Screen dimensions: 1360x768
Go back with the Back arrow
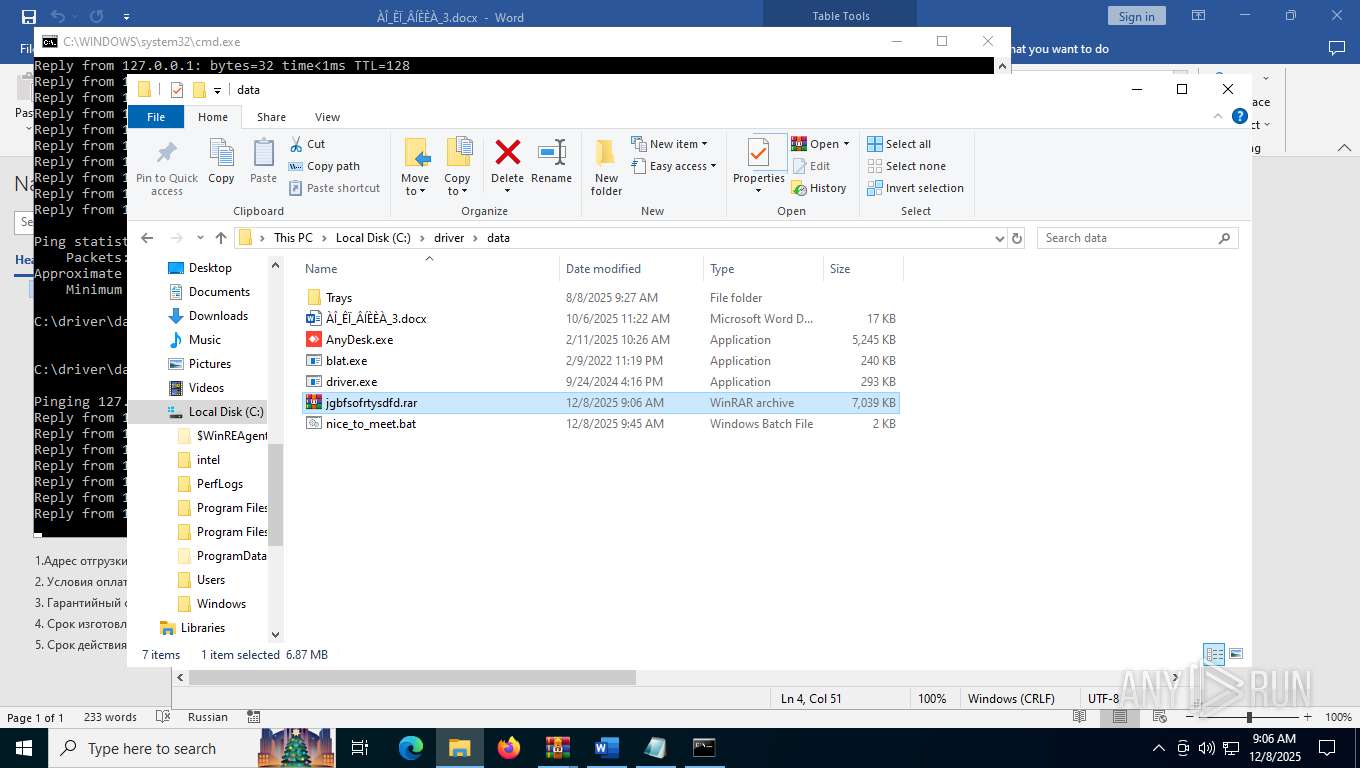pos(147,238)
